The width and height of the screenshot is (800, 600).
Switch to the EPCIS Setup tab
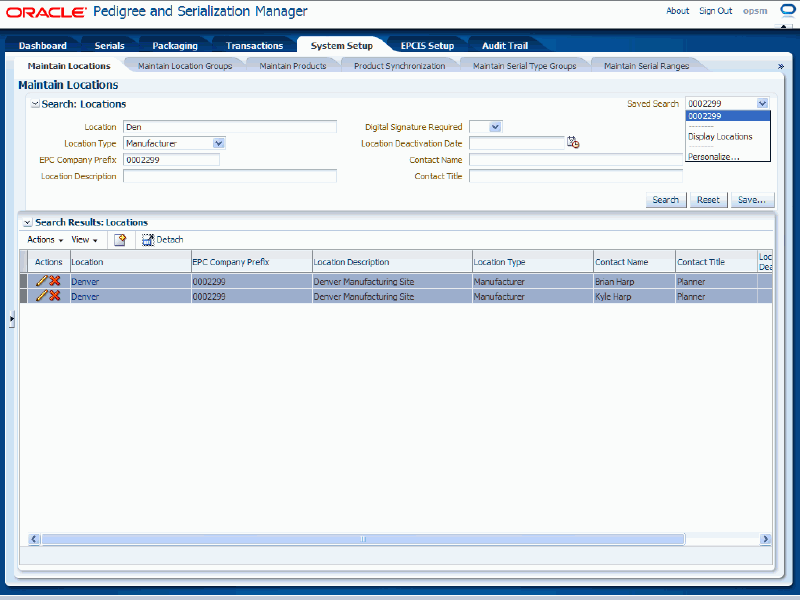coord(427,45)
